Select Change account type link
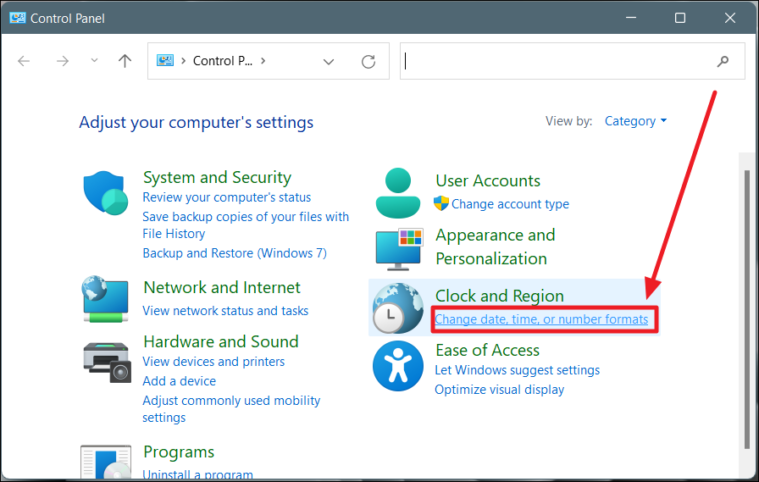This screenshot has height=482, width=759. coord(510,204)
